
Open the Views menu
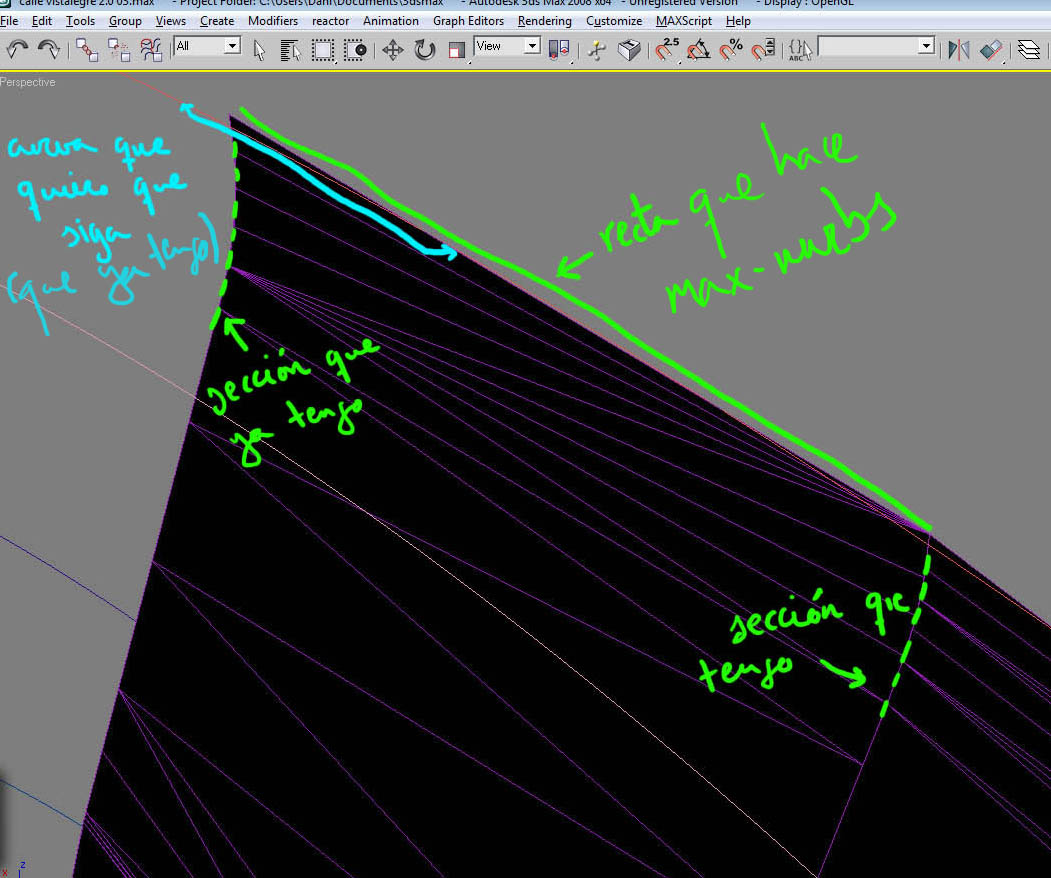171,21
